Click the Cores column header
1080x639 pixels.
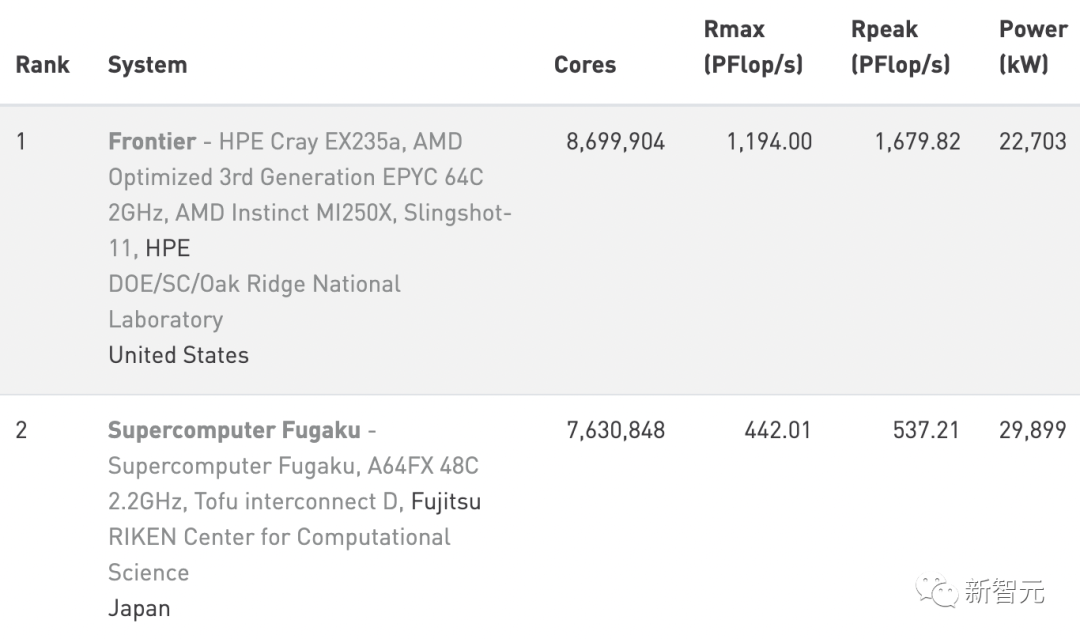585,65
